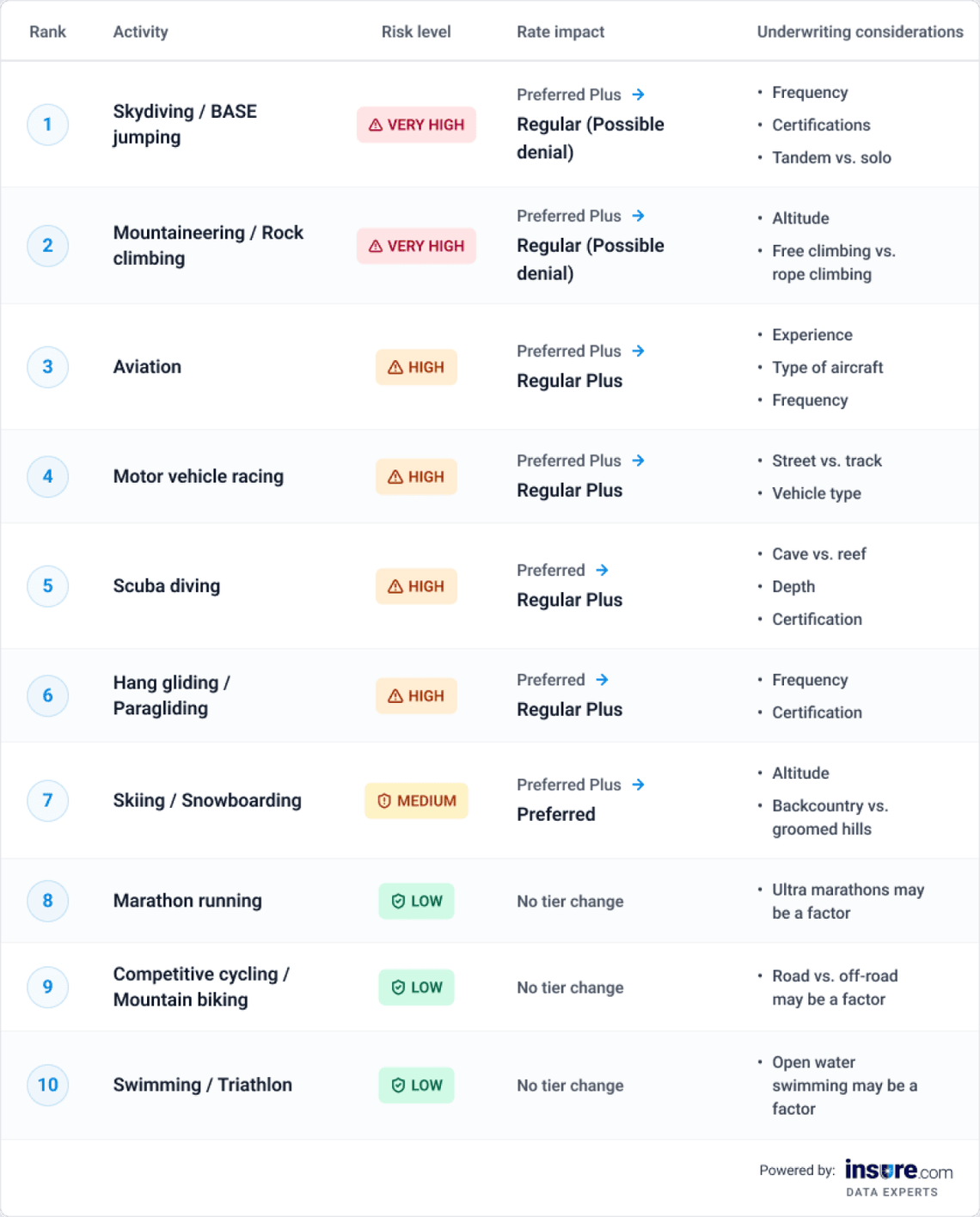Screen dimensions: 980x1217
Task: Click the VERY HIGH badge for Skydiving
Action: [416, 125]
